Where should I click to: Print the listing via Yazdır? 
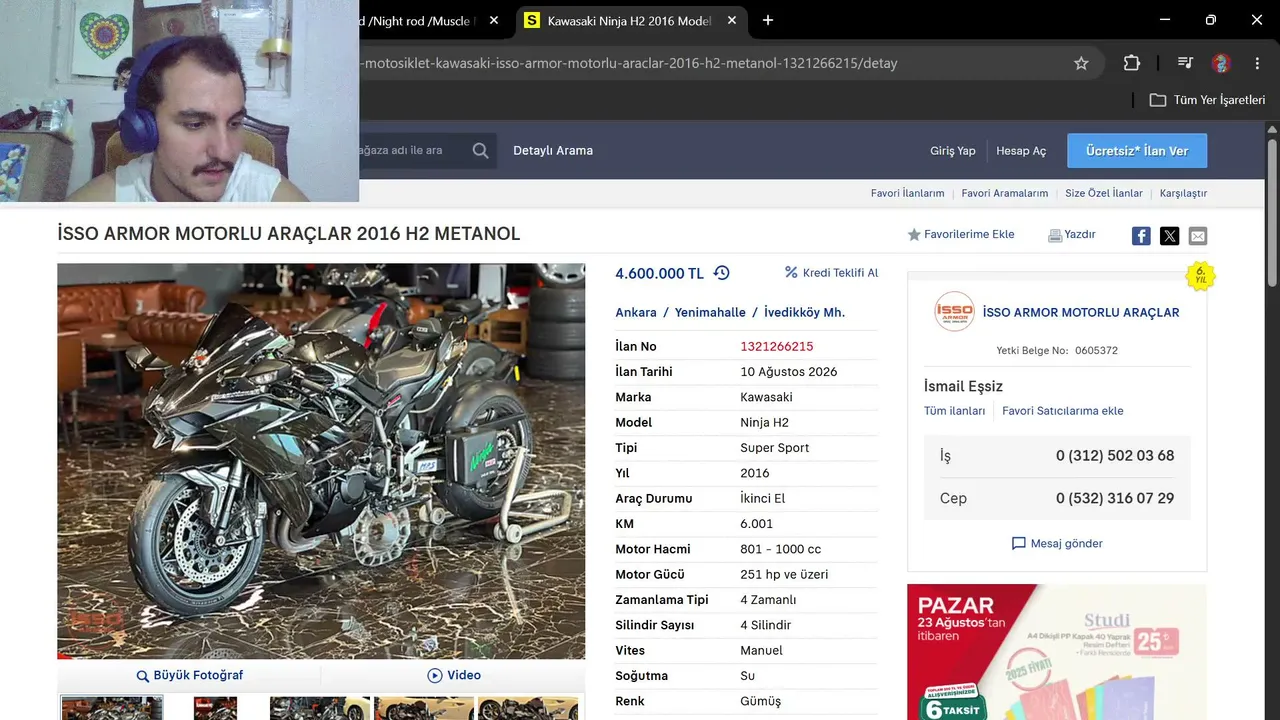pos(1072,235)
